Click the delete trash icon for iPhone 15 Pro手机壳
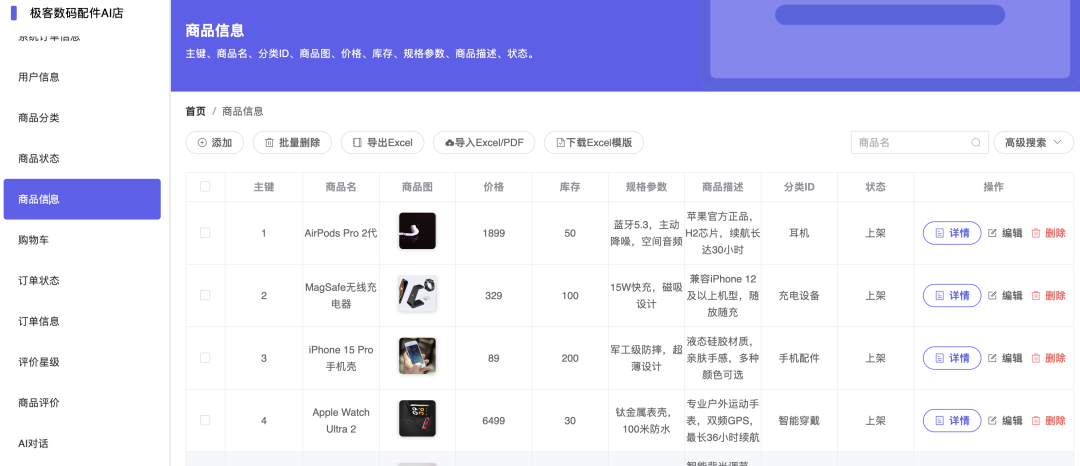The height and width of the screenshot is (466, 1080). coord(1036,358)
